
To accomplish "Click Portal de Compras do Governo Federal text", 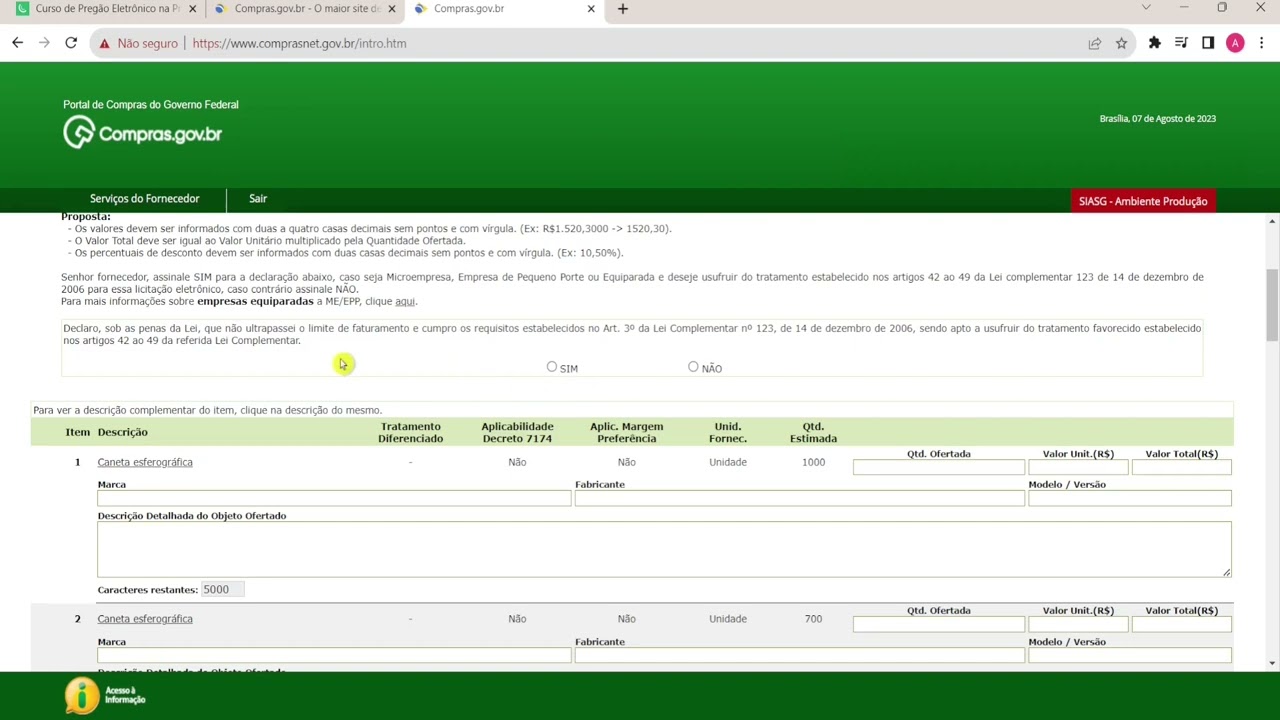I will pos(151,105).
